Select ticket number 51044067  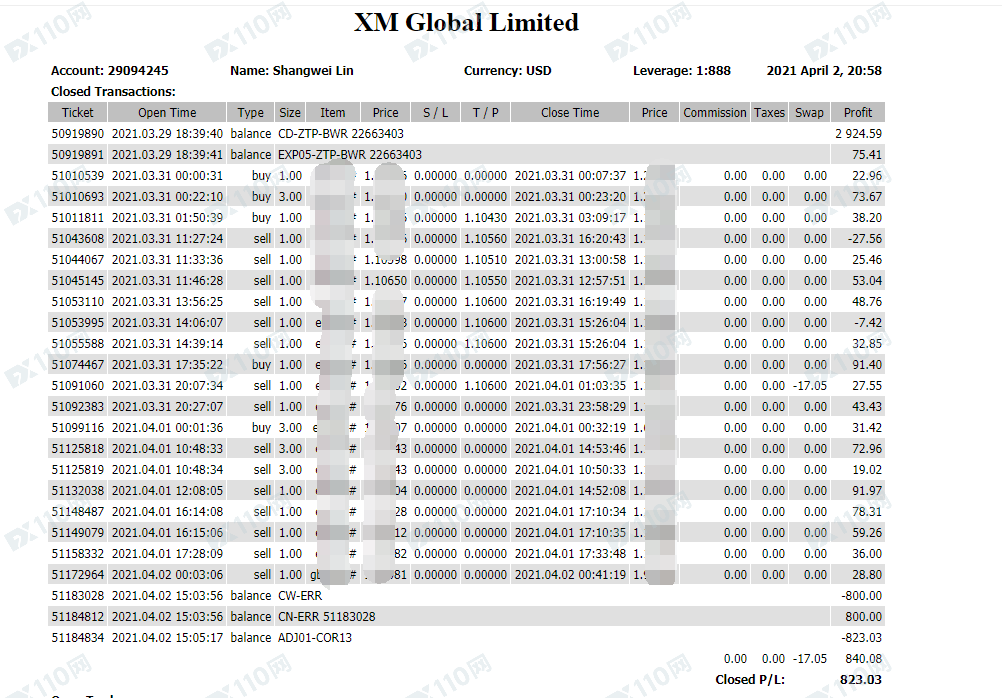click(77, 260)
